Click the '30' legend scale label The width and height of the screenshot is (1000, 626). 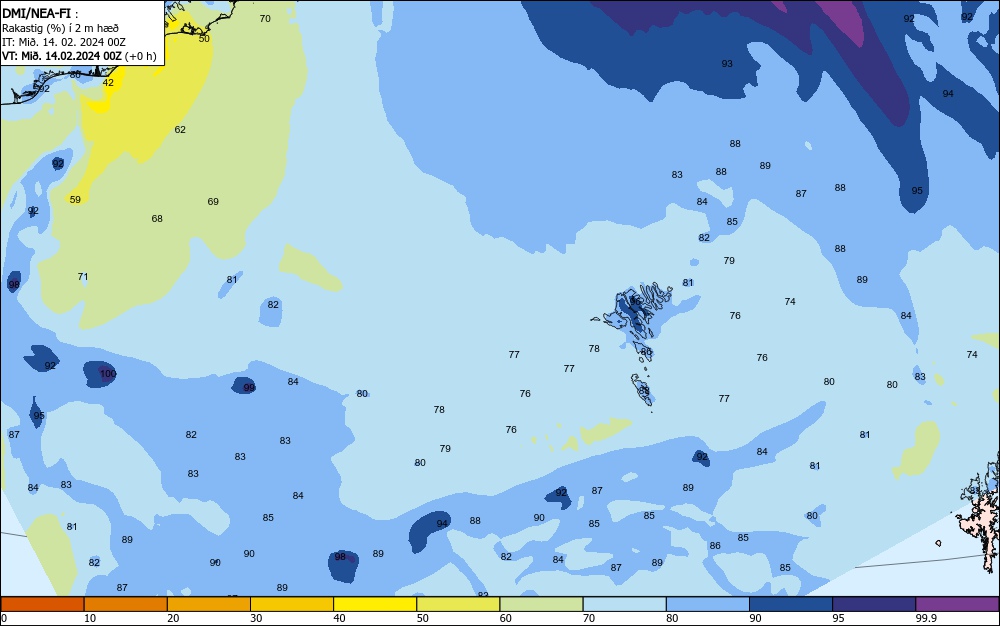coord(256,618)
